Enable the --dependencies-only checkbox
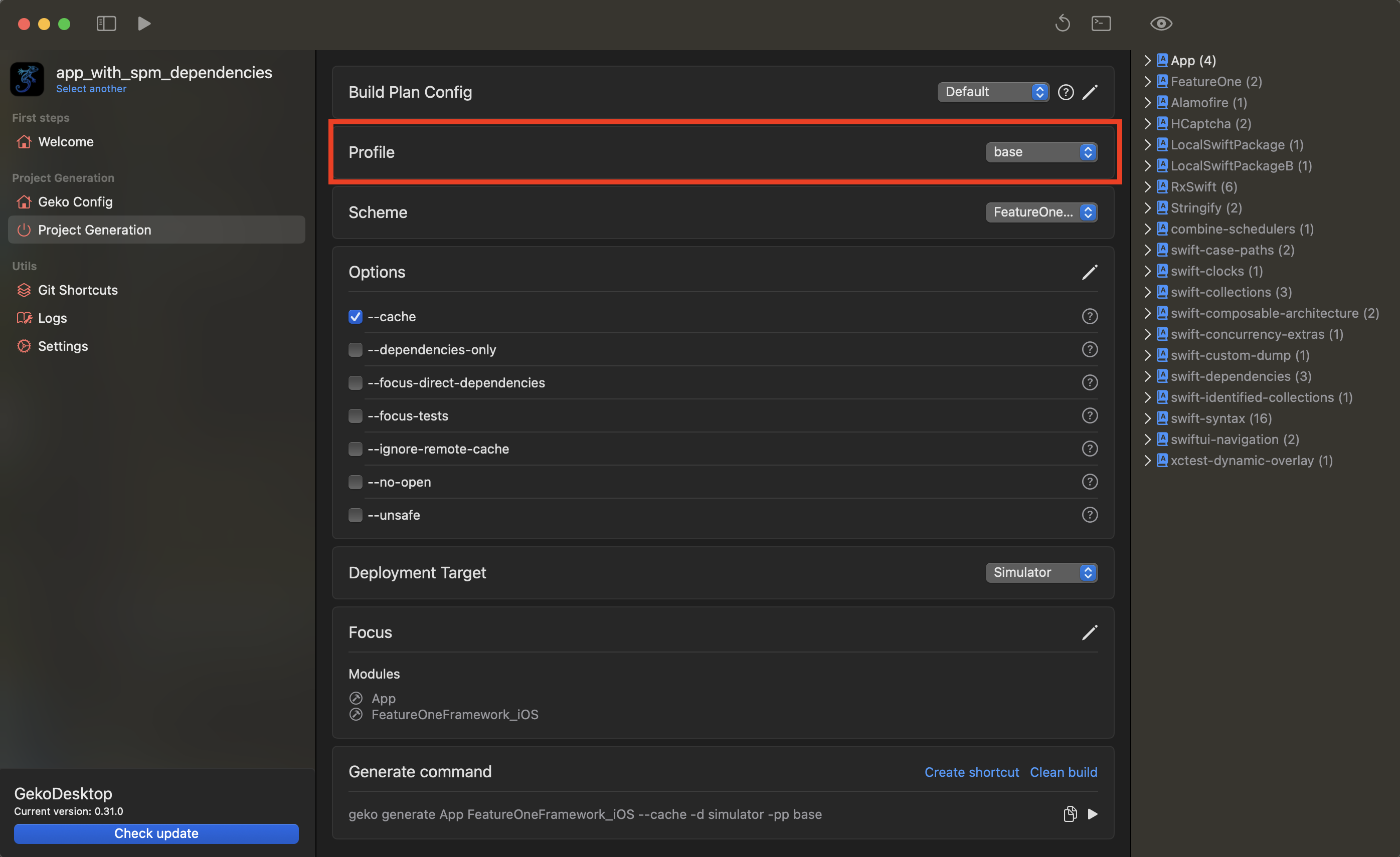1400x857 pixels. coord(355,349)
